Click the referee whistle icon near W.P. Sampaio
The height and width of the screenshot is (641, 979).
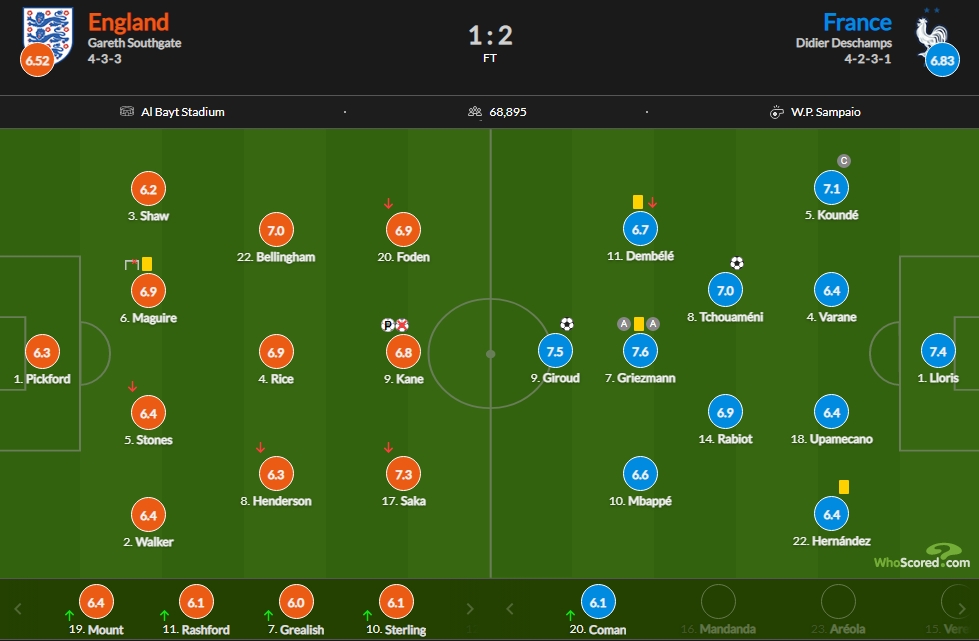[x=776, y=112]
